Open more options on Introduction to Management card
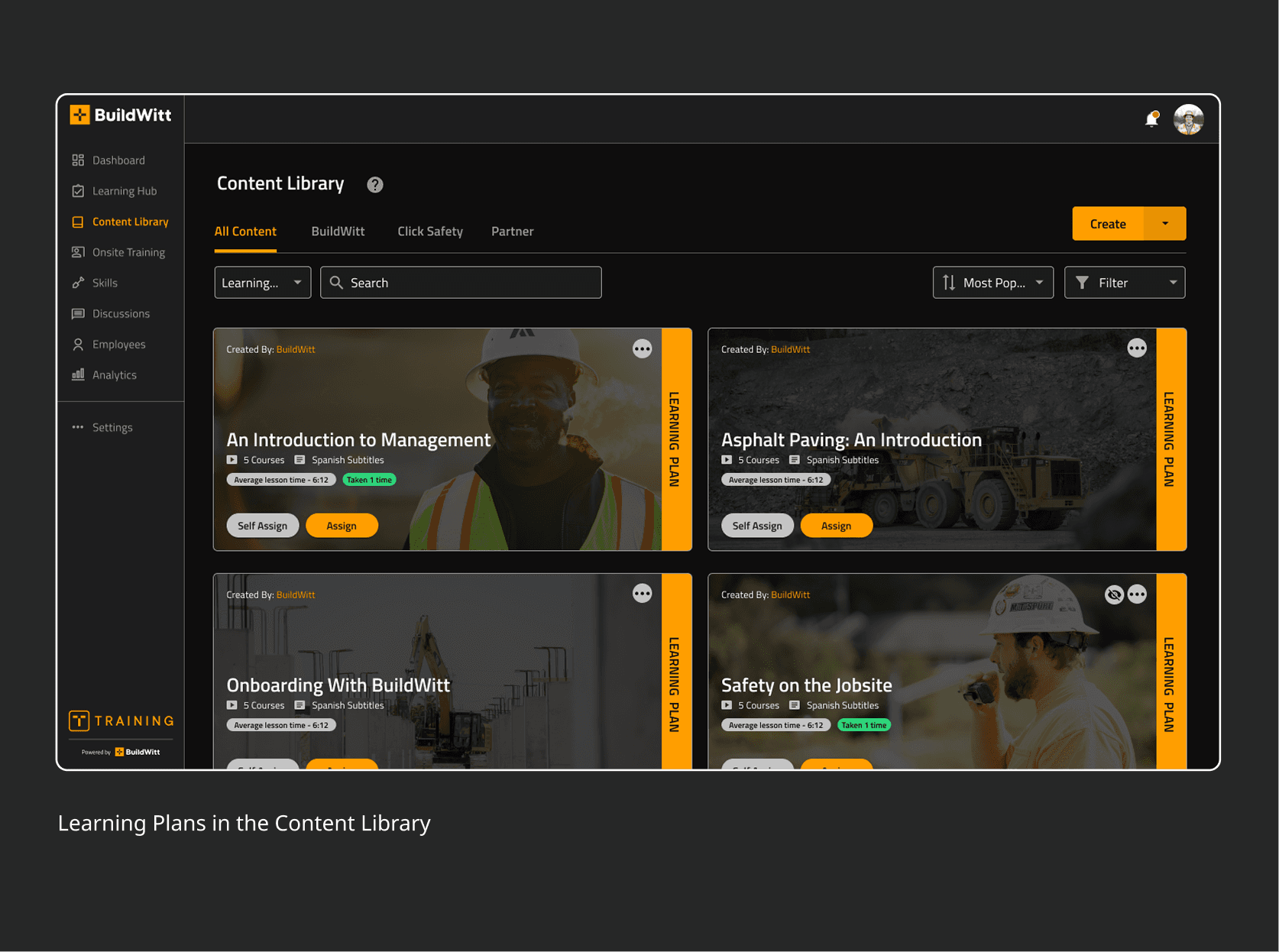Screen dimensions: 1279x952 coord(642,349)
